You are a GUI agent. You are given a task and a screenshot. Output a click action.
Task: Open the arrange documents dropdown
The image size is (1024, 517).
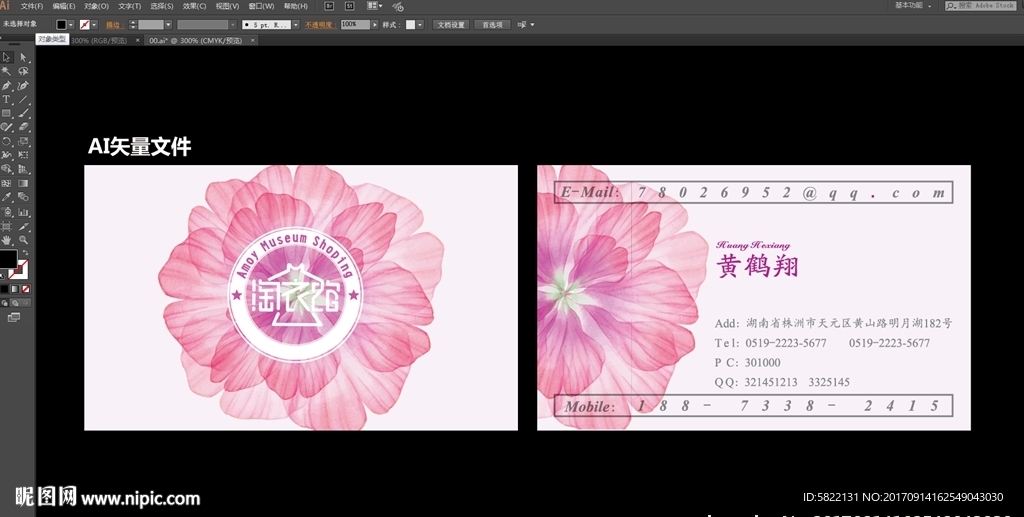[x=375, y=6]
